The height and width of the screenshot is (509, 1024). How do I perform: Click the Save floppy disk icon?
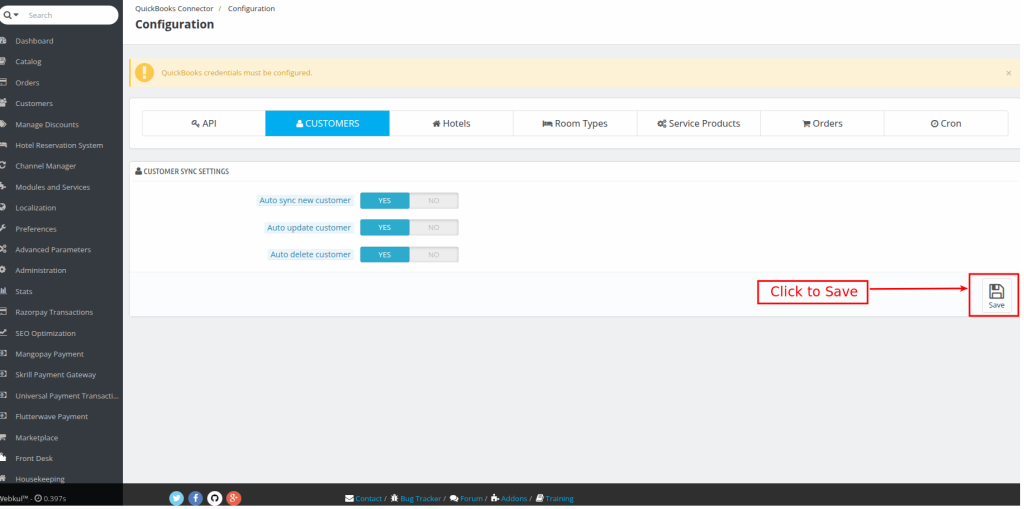point(997,291)
